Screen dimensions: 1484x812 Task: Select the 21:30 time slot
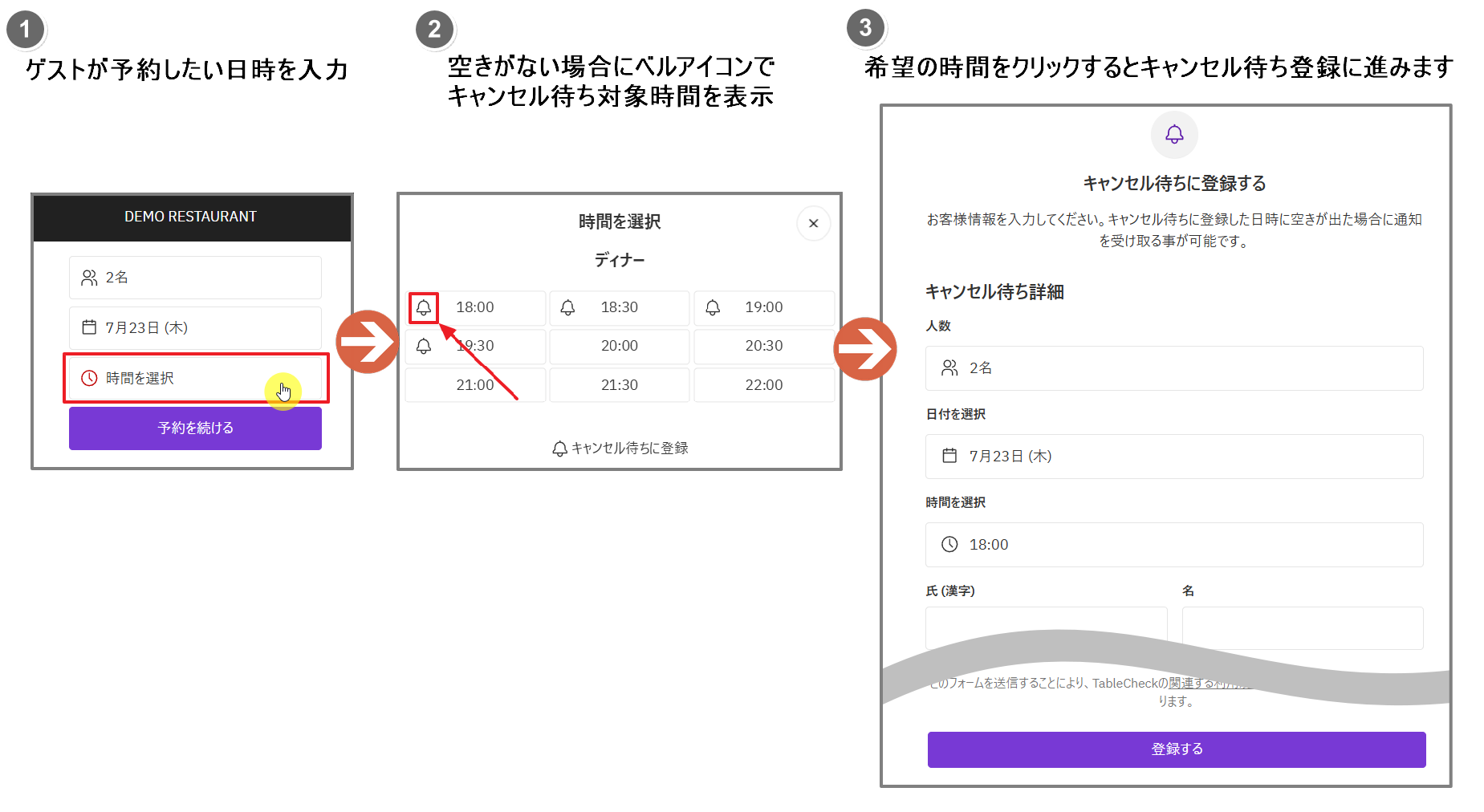click(x=620, y=385)
